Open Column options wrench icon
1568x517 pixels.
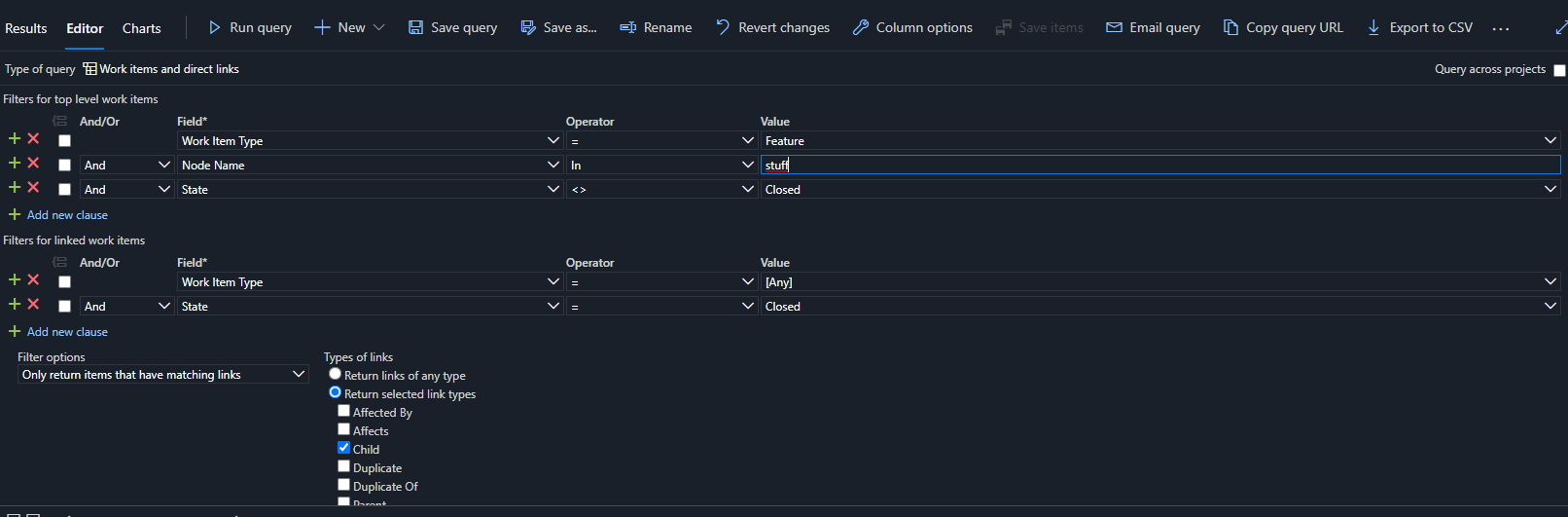pos(861,27)
